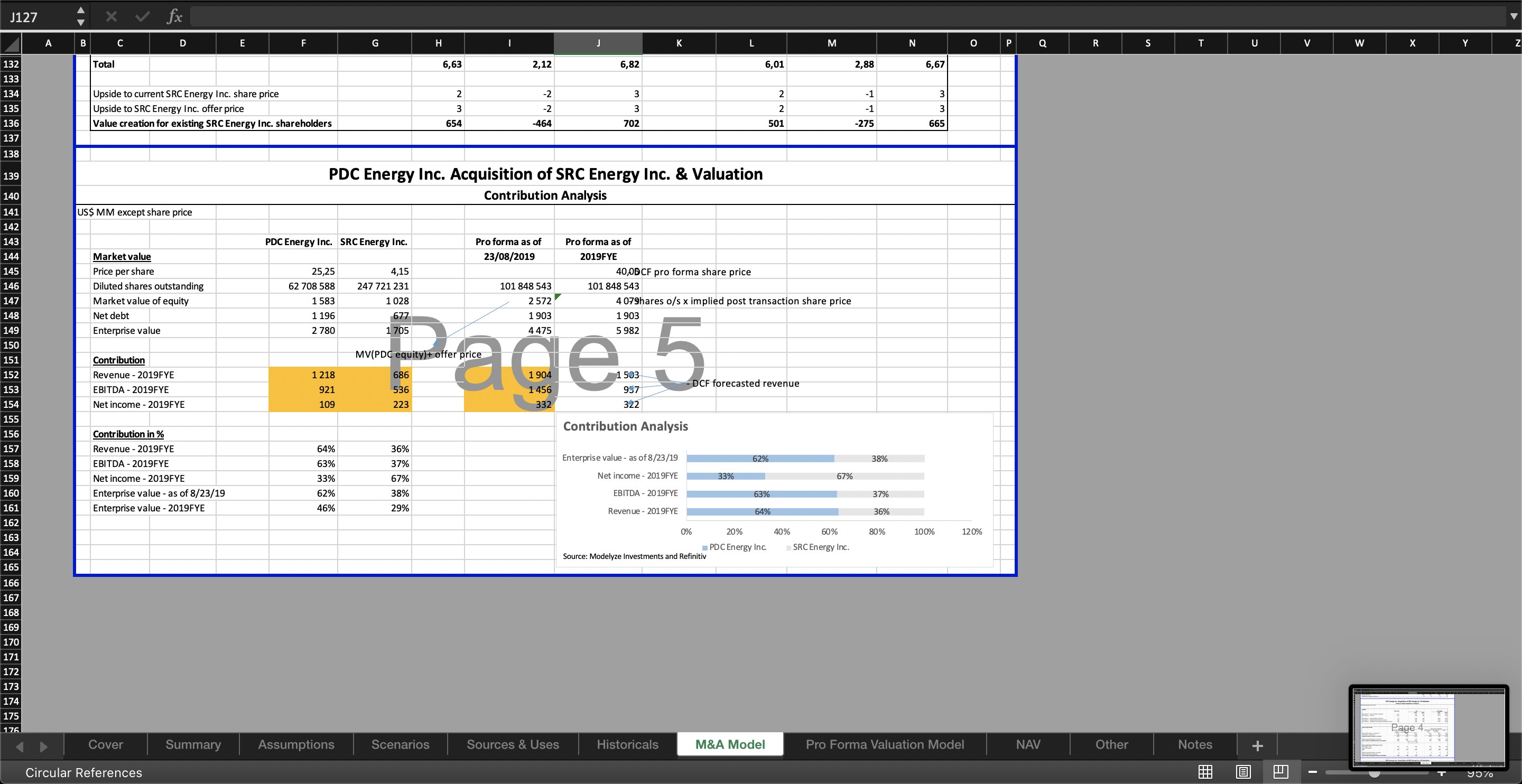
Task: Click the MV(PDC equity)+ offer price note
Action: point(419,354)
